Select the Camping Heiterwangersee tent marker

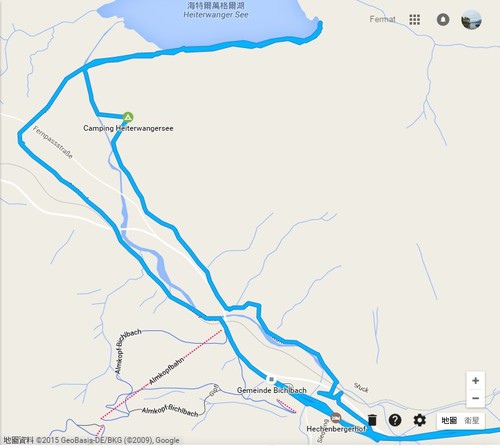[x=128, y=117]
